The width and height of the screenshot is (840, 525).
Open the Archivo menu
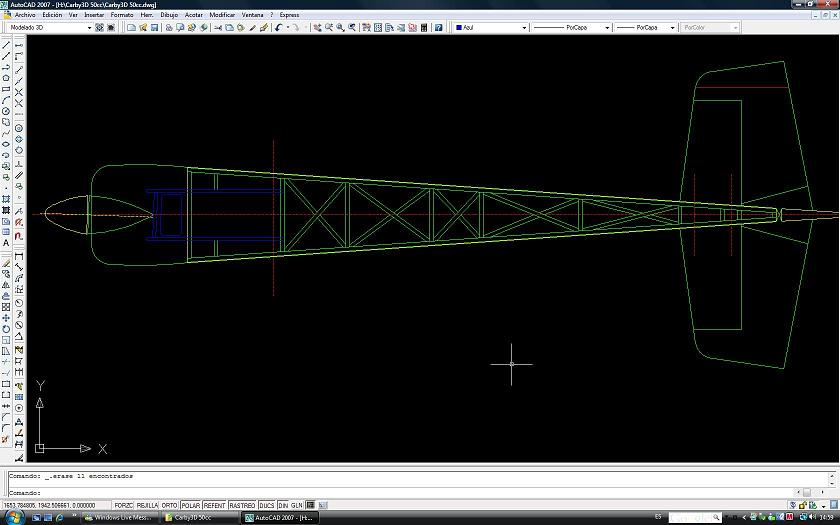click(25, 15)
